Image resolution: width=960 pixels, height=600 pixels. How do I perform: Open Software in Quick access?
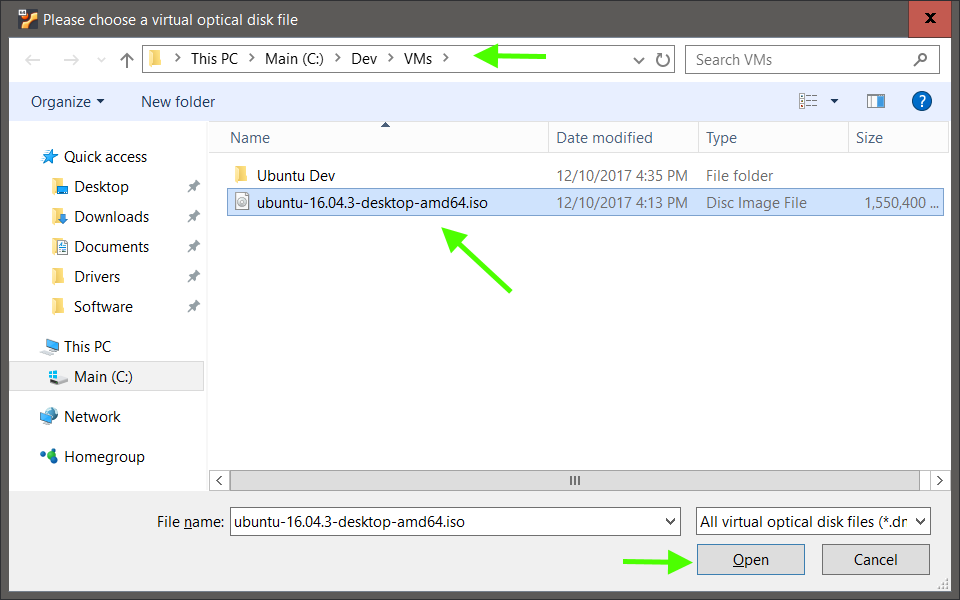pyautogui.click(x=103, y=307)
